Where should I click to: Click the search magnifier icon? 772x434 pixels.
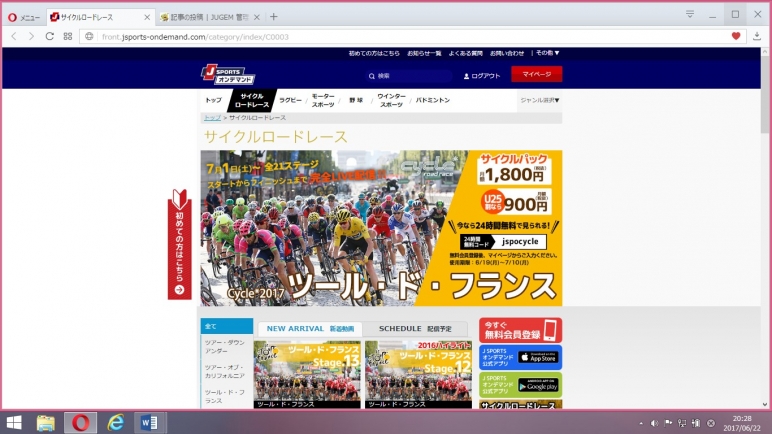pos(372,76)
